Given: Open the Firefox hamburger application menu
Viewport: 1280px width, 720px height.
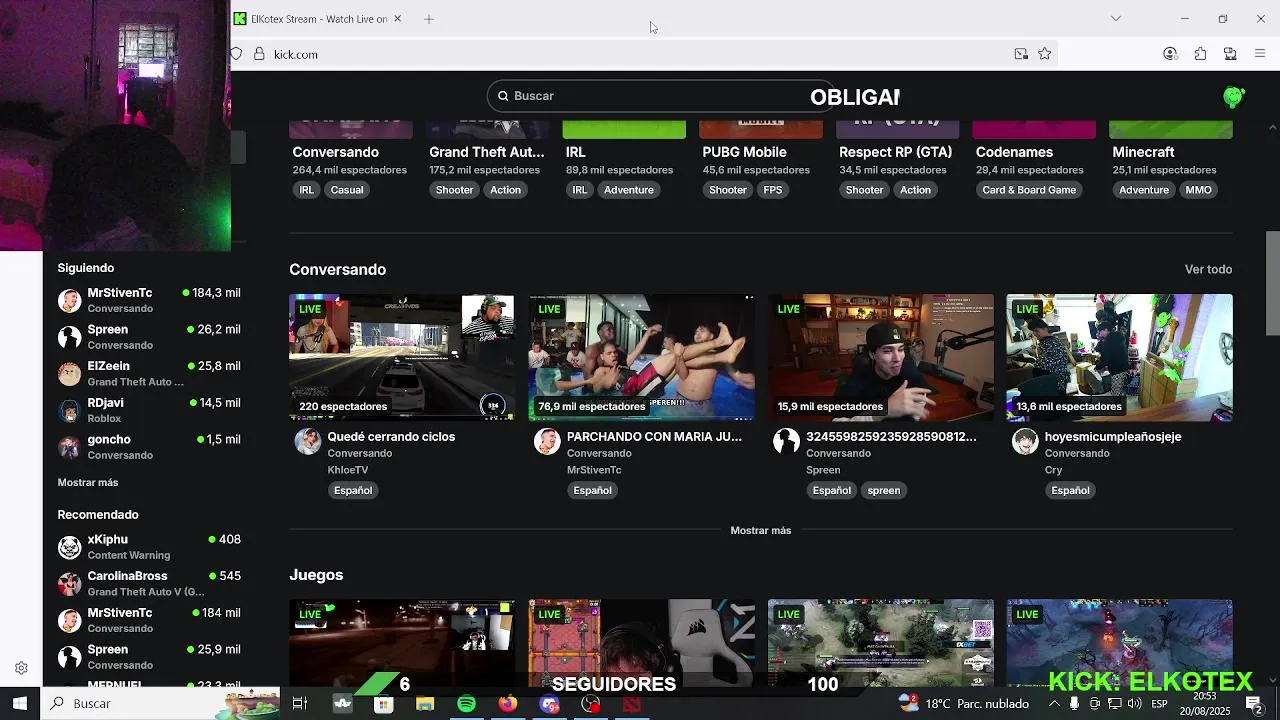Looking at the screenshot, I should tap(1260, 54).
